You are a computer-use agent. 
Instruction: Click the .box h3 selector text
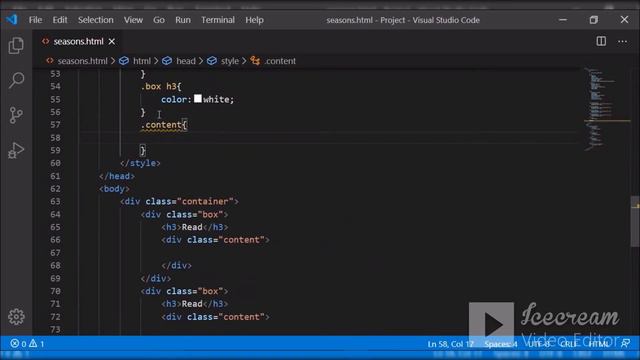coord(159,87)
